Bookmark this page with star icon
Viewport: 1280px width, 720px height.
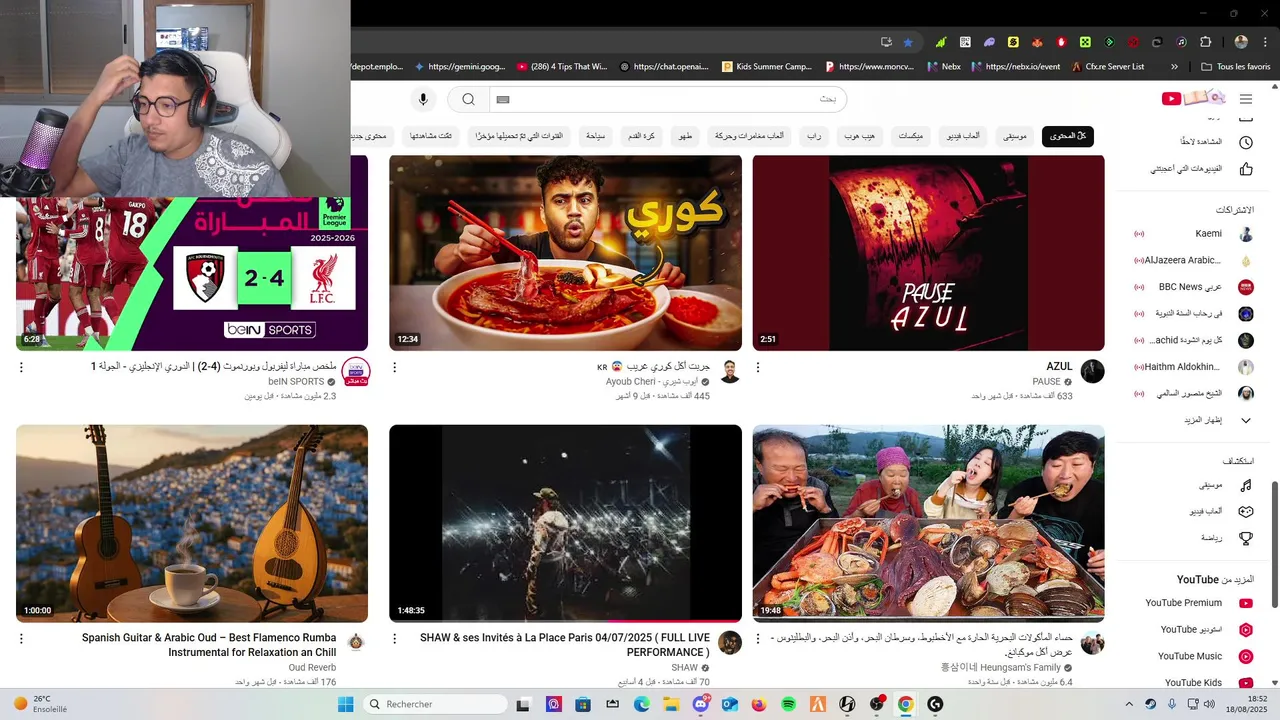908,42
